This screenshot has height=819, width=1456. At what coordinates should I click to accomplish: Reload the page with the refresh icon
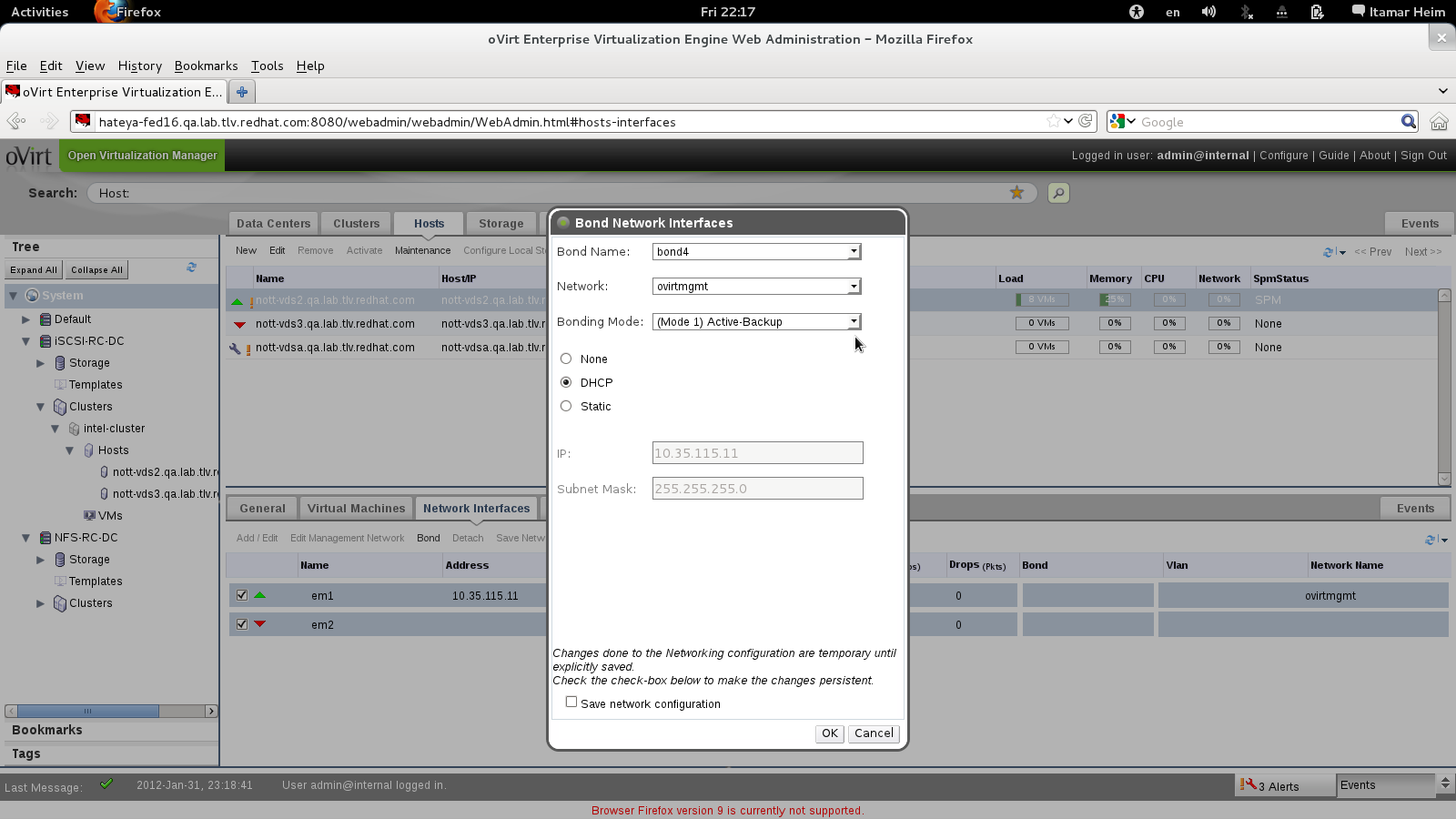point(1086,121)
